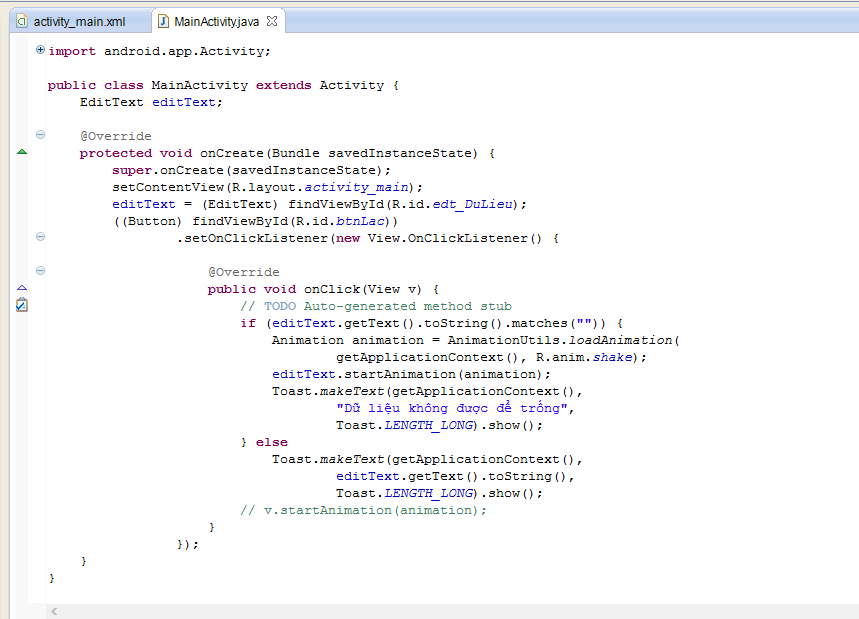Click 'onCreate(Bundle savedInstanceState)' method signature
The height and width of the screenshot is (619, 859).
(339, 153)
